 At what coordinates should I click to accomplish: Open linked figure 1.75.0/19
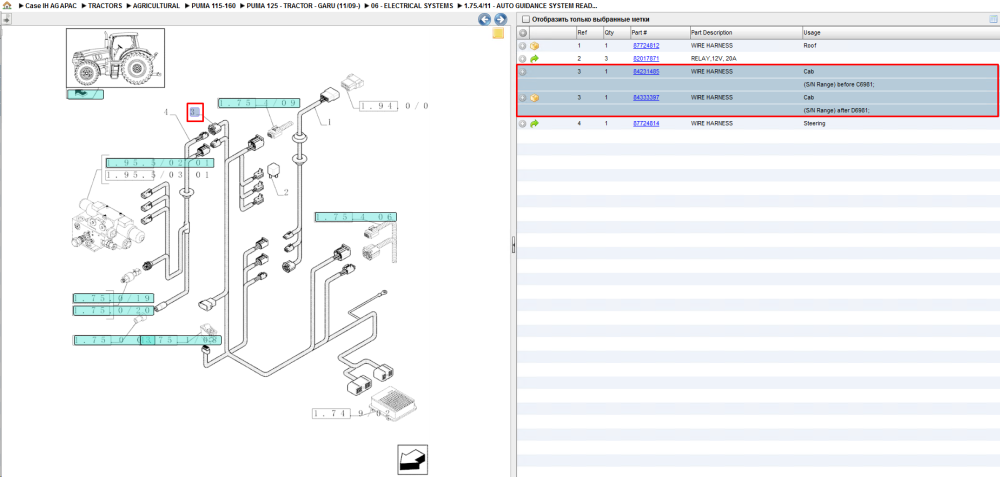coord(112,298)
